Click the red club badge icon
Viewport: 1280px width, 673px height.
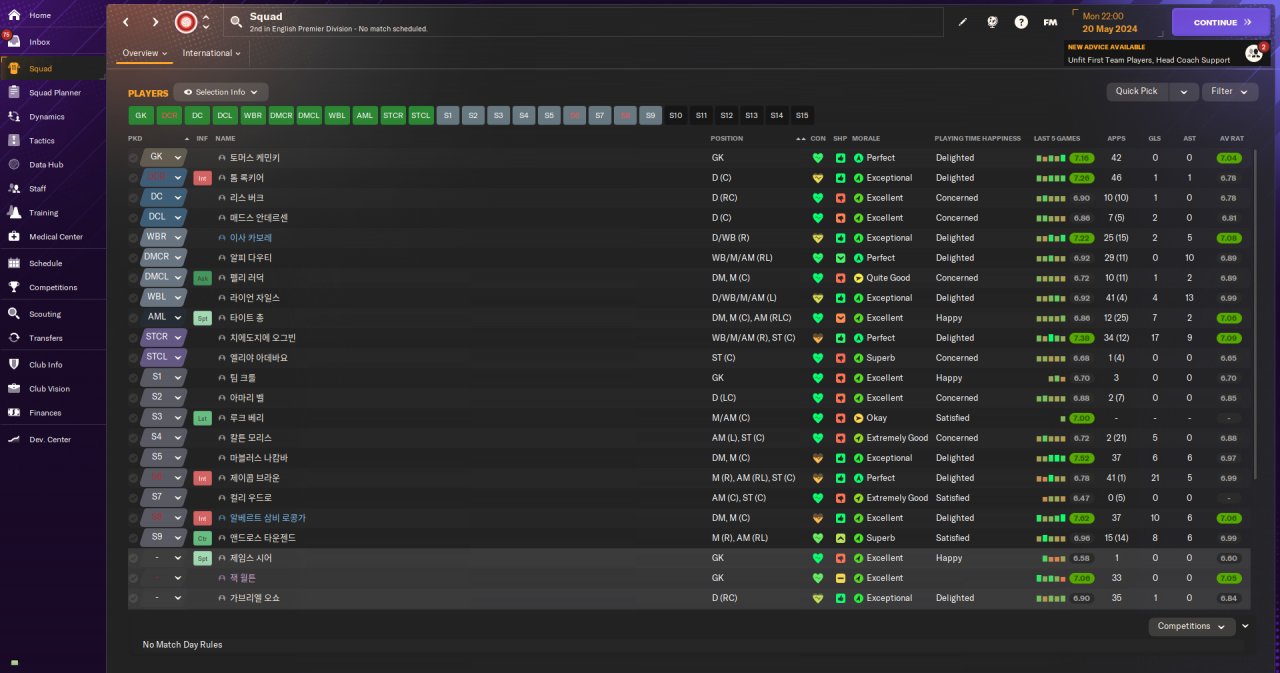point(186,22)
